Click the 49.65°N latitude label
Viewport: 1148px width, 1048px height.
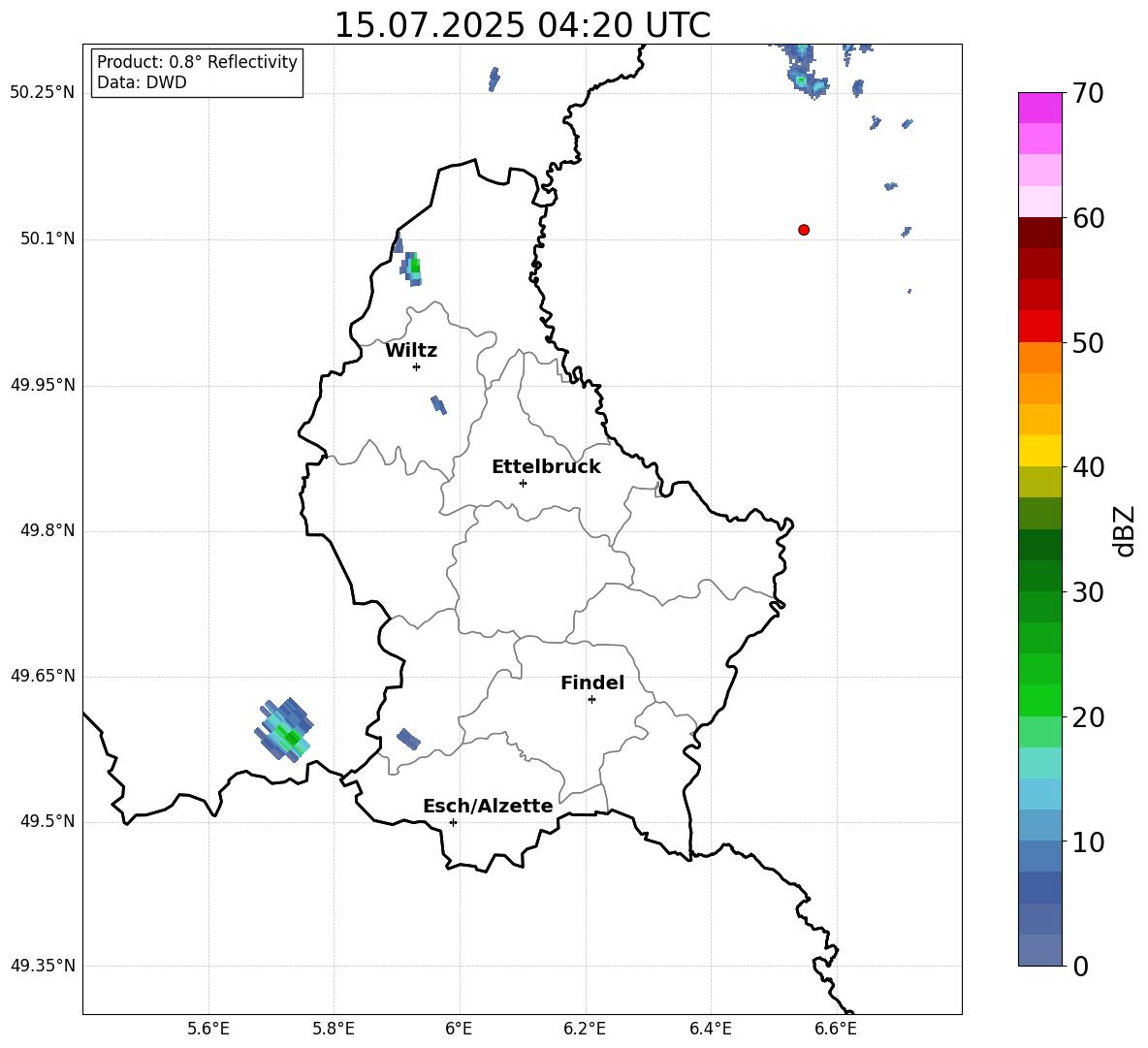coord(43,676)
